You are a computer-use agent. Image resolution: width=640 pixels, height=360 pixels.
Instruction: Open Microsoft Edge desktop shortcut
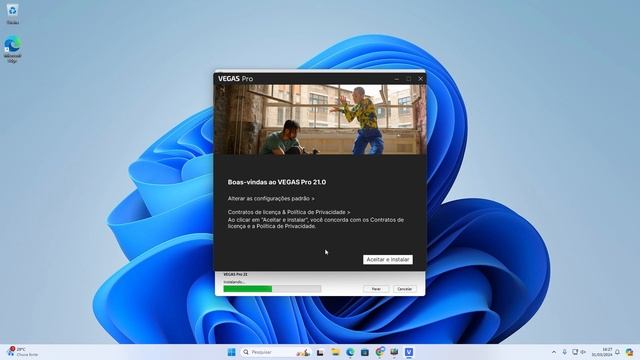pyautogui.click(x=13, y=50)
